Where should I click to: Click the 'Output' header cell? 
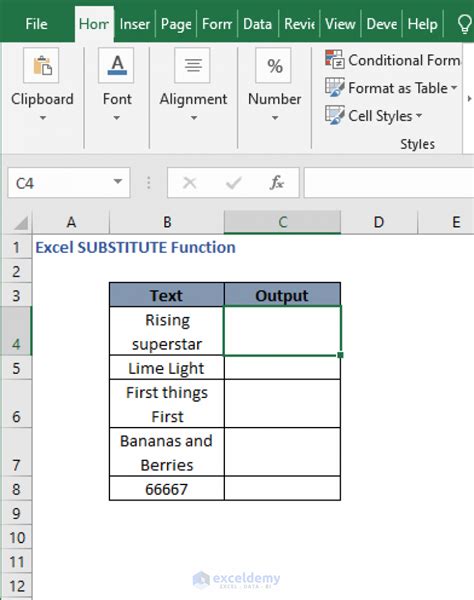tap(282, 295)
